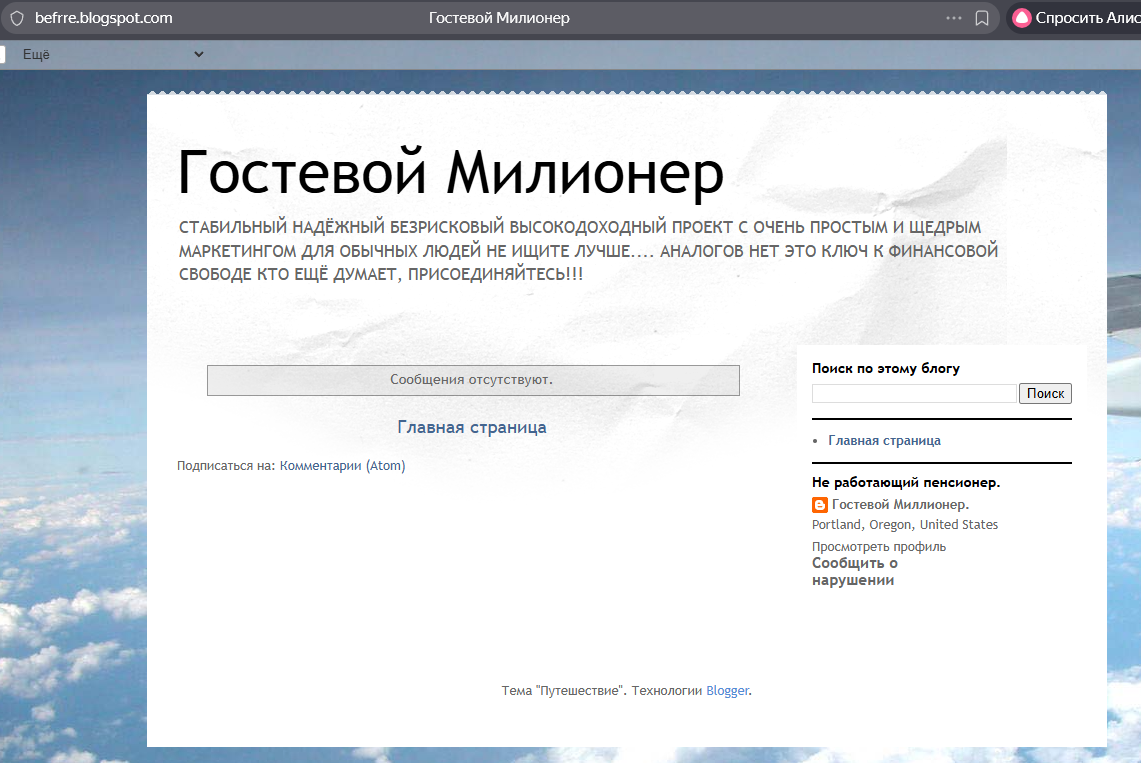Open the chevron next to "Ещё"
Screen dimensions: 1141x763
point(197,54)
